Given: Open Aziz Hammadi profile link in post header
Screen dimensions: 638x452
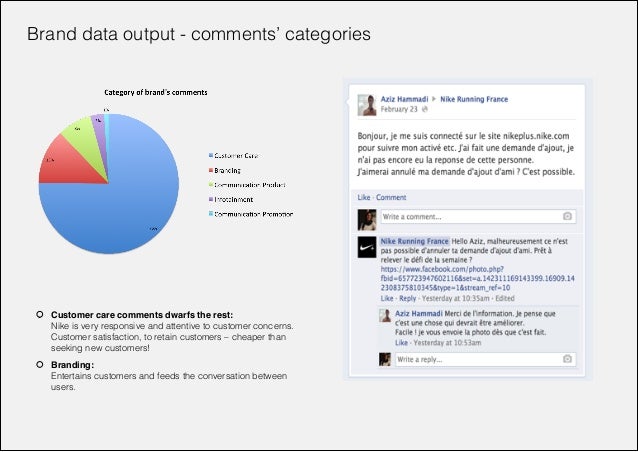Looking at the screenshot, I should tap(404, 99).
